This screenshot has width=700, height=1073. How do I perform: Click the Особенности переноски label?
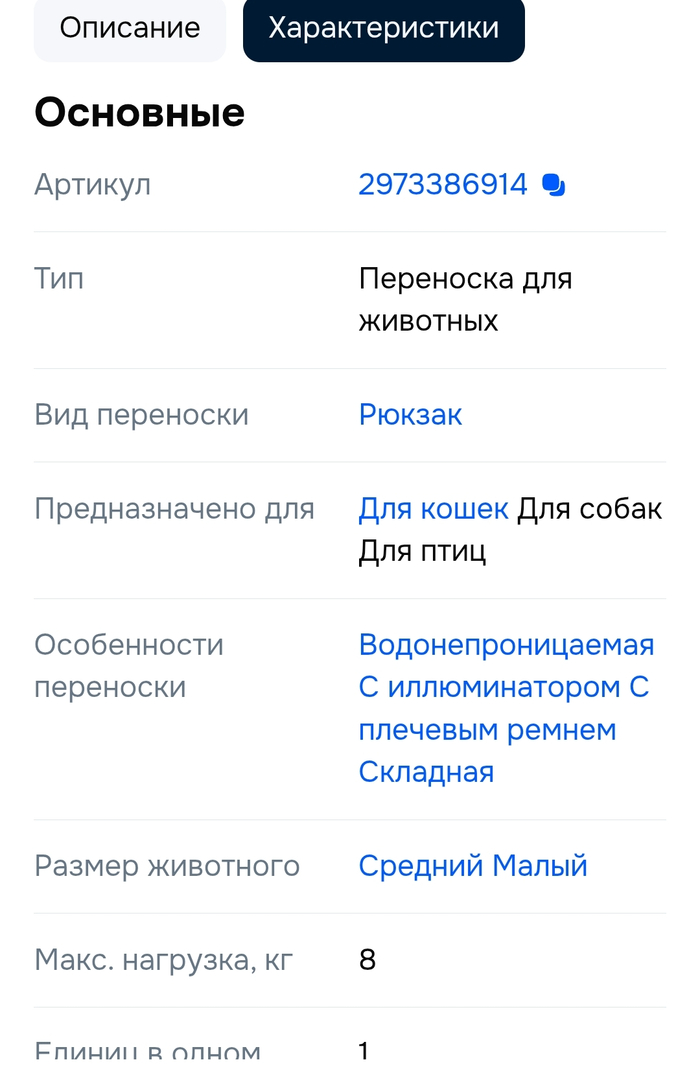[129, 666]
